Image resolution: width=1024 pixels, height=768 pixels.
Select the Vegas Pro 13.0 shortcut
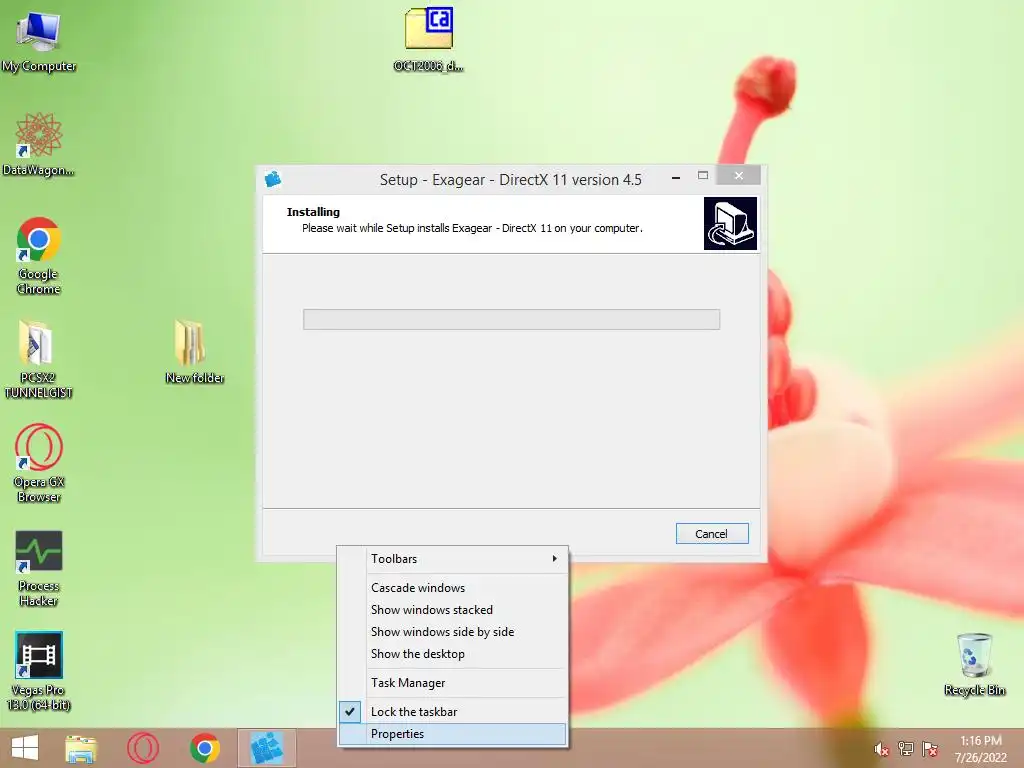[x=39, y=670]
